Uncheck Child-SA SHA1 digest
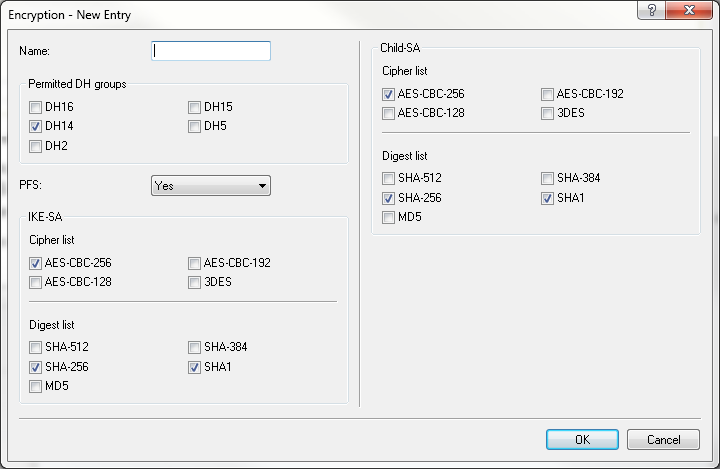The height and width of the screenshot is (469, 720). 548,198
